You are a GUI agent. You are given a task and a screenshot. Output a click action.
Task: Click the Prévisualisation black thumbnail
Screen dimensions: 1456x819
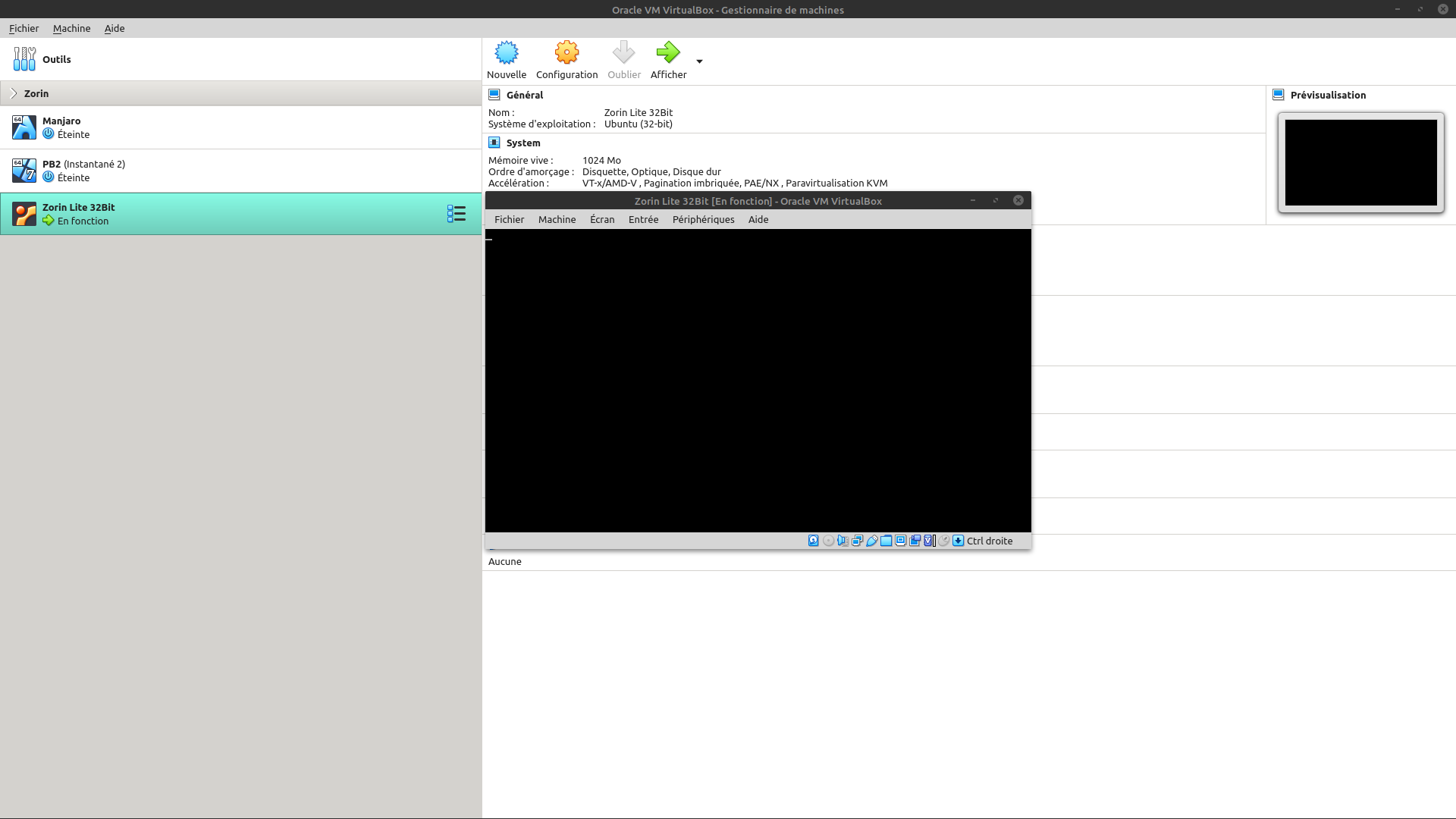click(1360, 162)
